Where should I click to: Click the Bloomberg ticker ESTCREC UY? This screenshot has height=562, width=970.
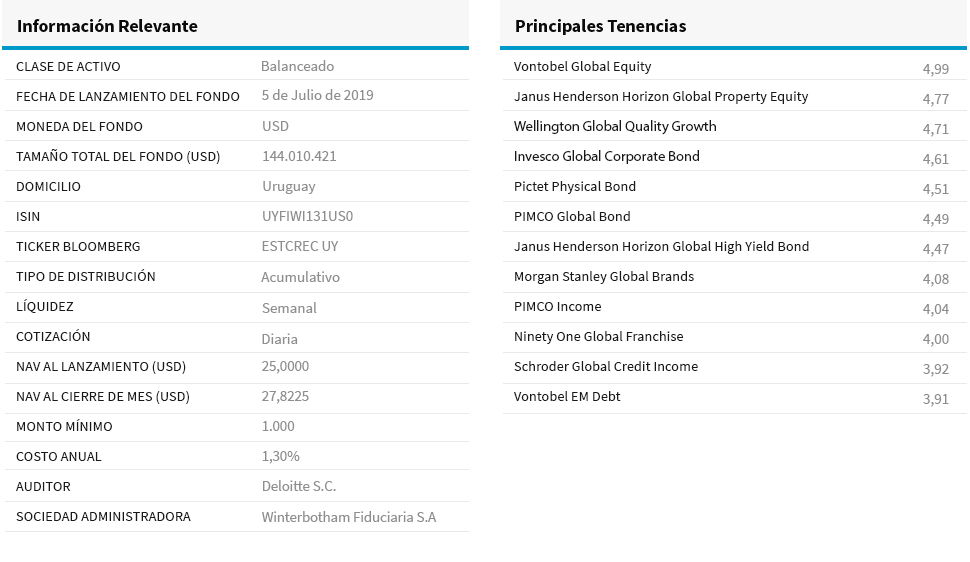299,246
